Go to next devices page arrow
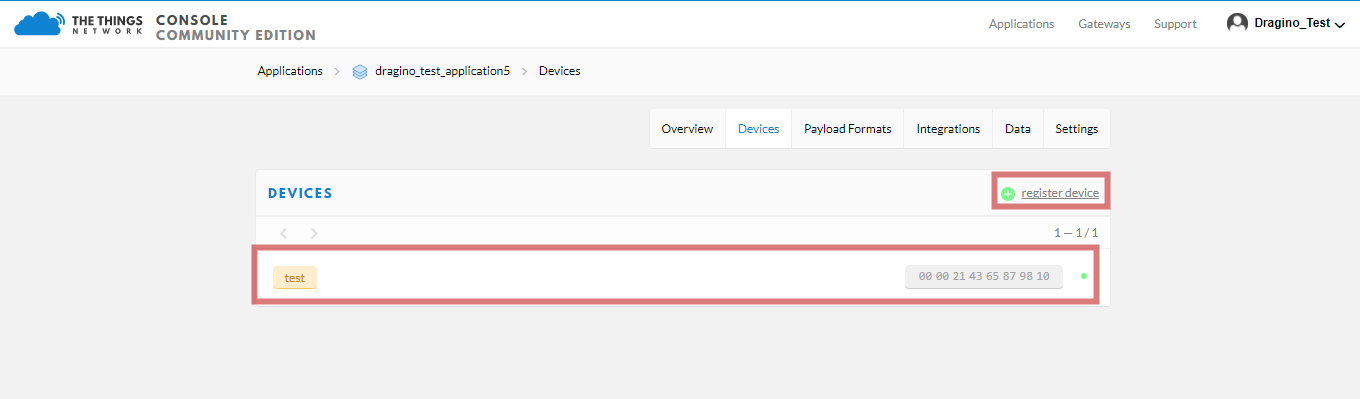1360x399 pixels. pos(314,233)
